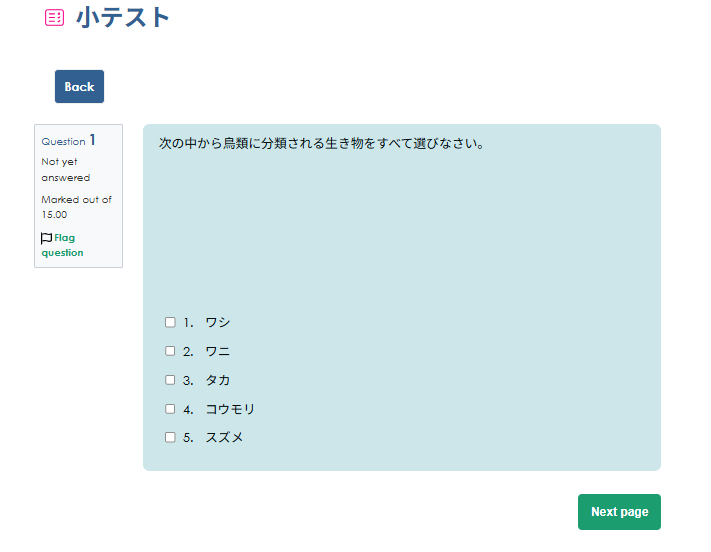Click the question prompt sentence about 鳥類
The width and height of the screenshot is (711, 552).
point(321,143)
